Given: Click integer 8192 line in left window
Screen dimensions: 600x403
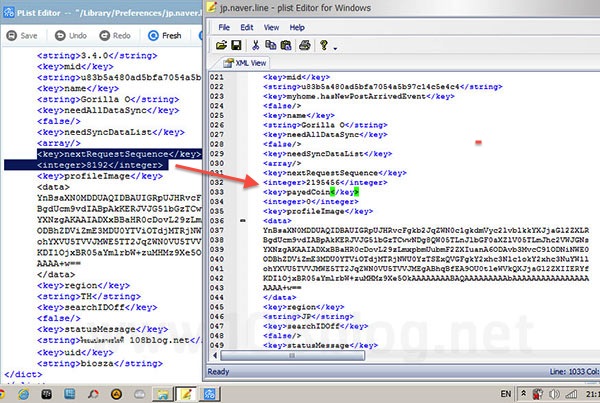Looking at the screenshot, I should (100, 165).
